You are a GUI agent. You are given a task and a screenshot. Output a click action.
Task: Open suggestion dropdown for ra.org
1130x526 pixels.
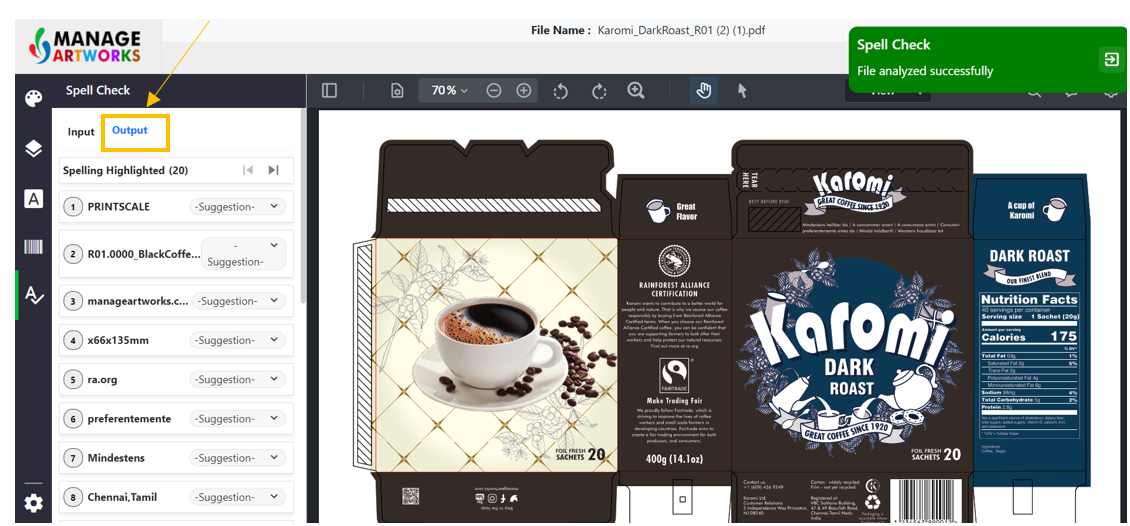pos(238,380)
